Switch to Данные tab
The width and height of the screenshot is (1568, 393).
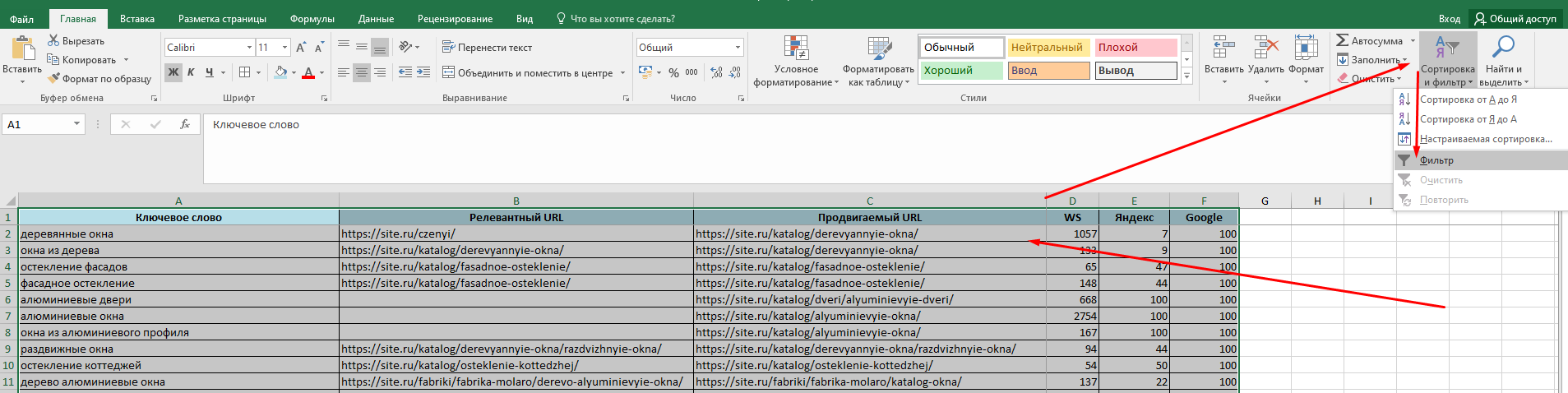point(376,18)
